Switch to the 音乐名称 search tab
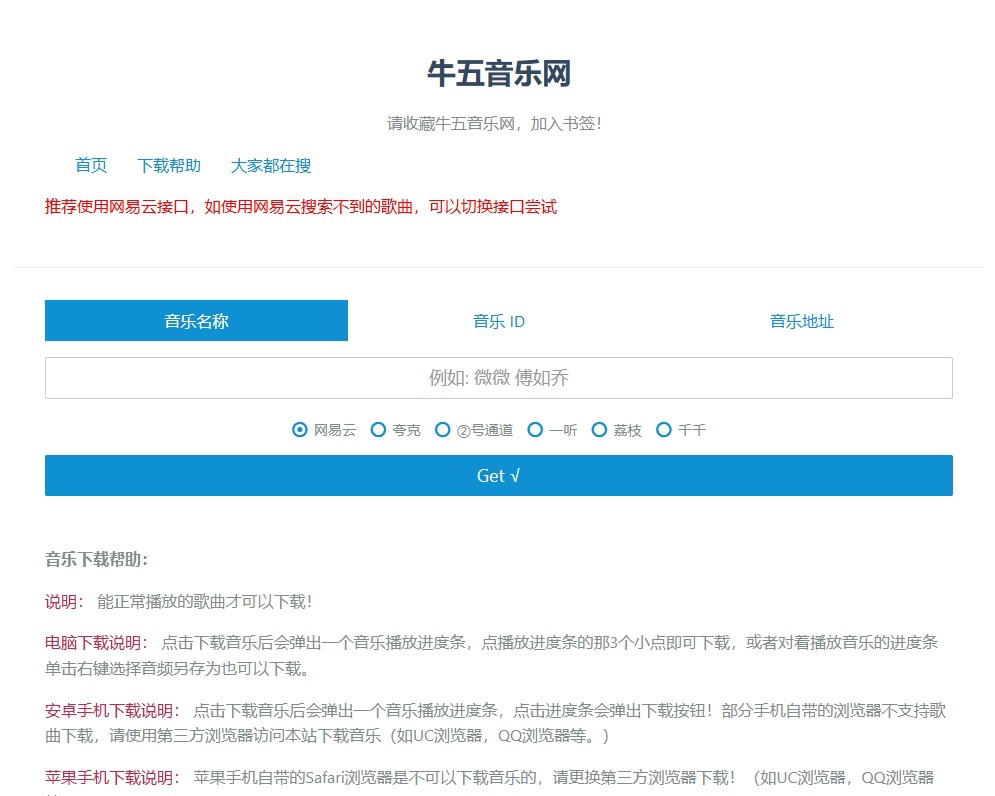Viewport: 995px width, 796px height. point(196,320)
